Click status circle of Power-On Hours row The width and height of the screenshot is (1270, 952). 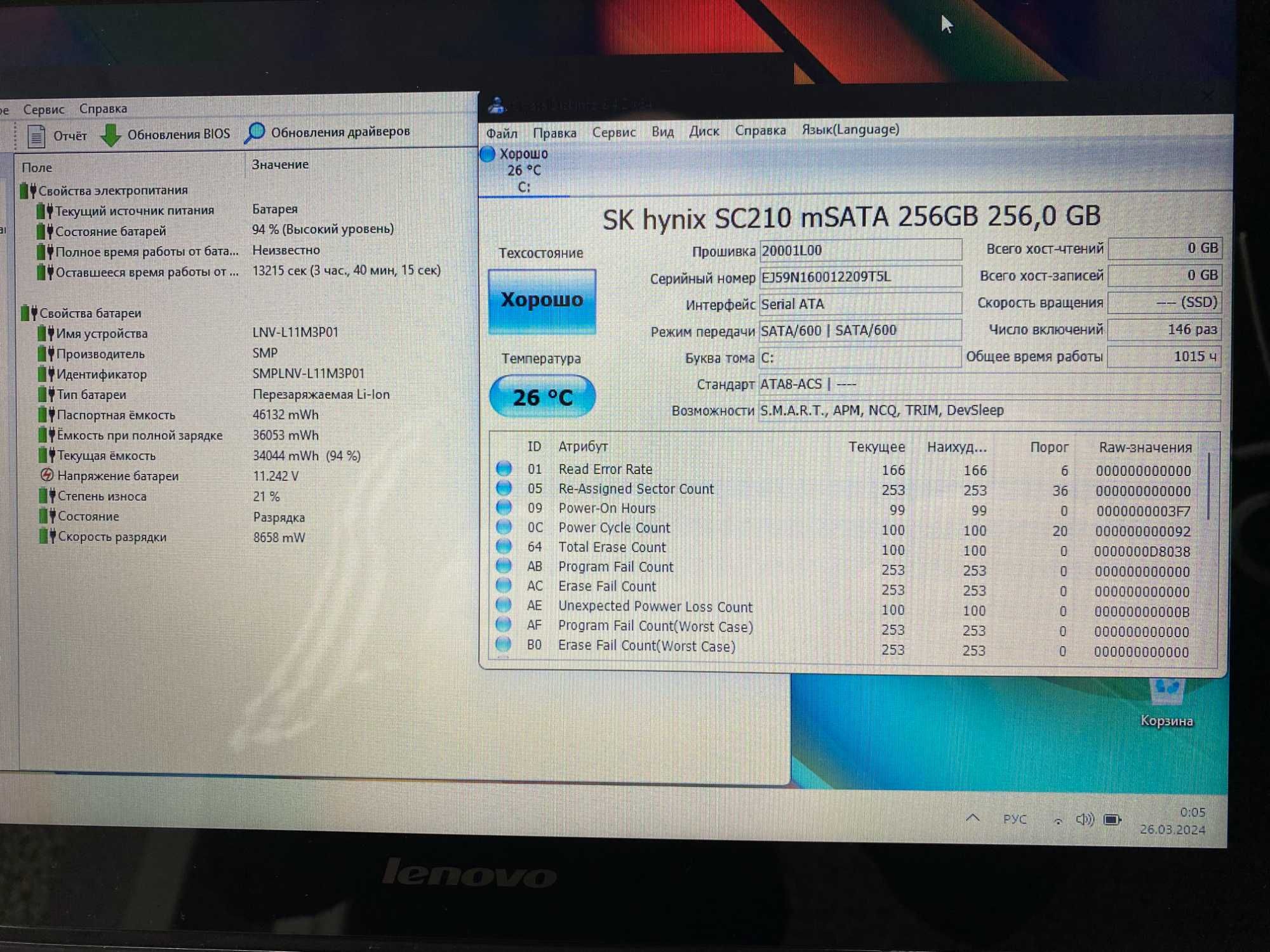pyautogui.click(x=504, y=507)
